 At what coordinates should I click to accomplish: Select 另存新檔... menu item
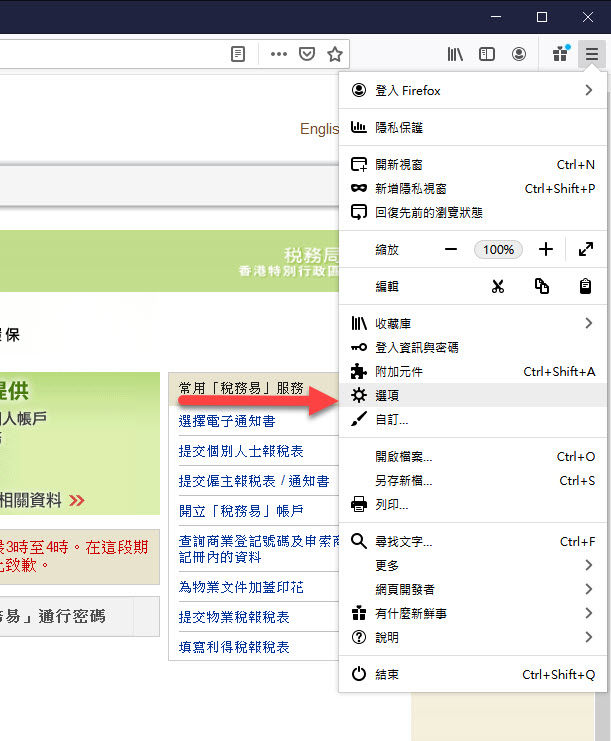click(473, 481)
